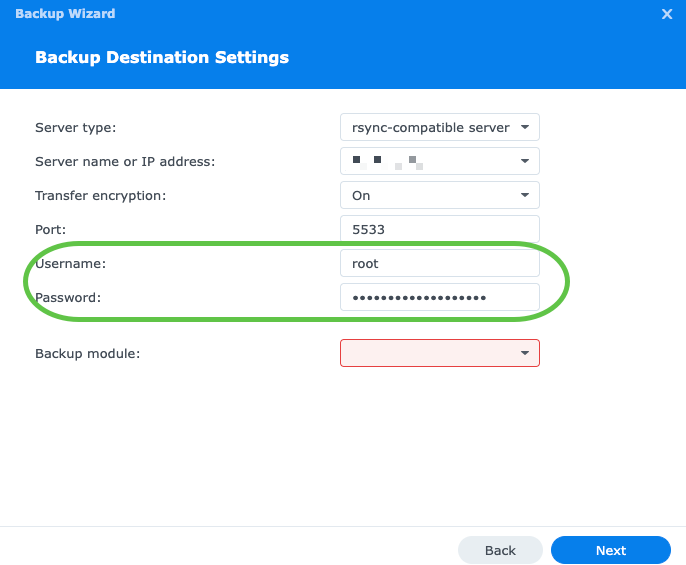686x565 pixels.
Task: Click the 'Backup module:' label
Action: pyautogui.click(x=88, y=354)
